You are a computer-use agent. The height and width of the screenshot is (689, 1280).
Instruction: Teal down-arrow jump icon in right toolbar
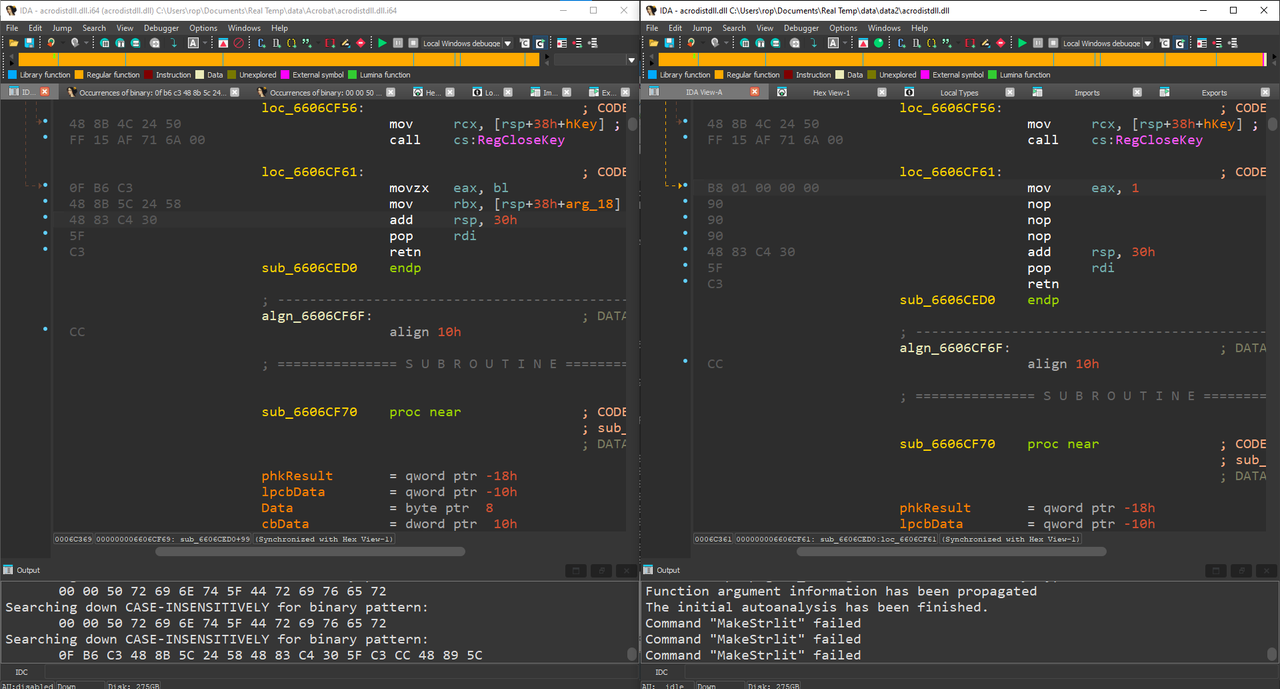(813, 43)
